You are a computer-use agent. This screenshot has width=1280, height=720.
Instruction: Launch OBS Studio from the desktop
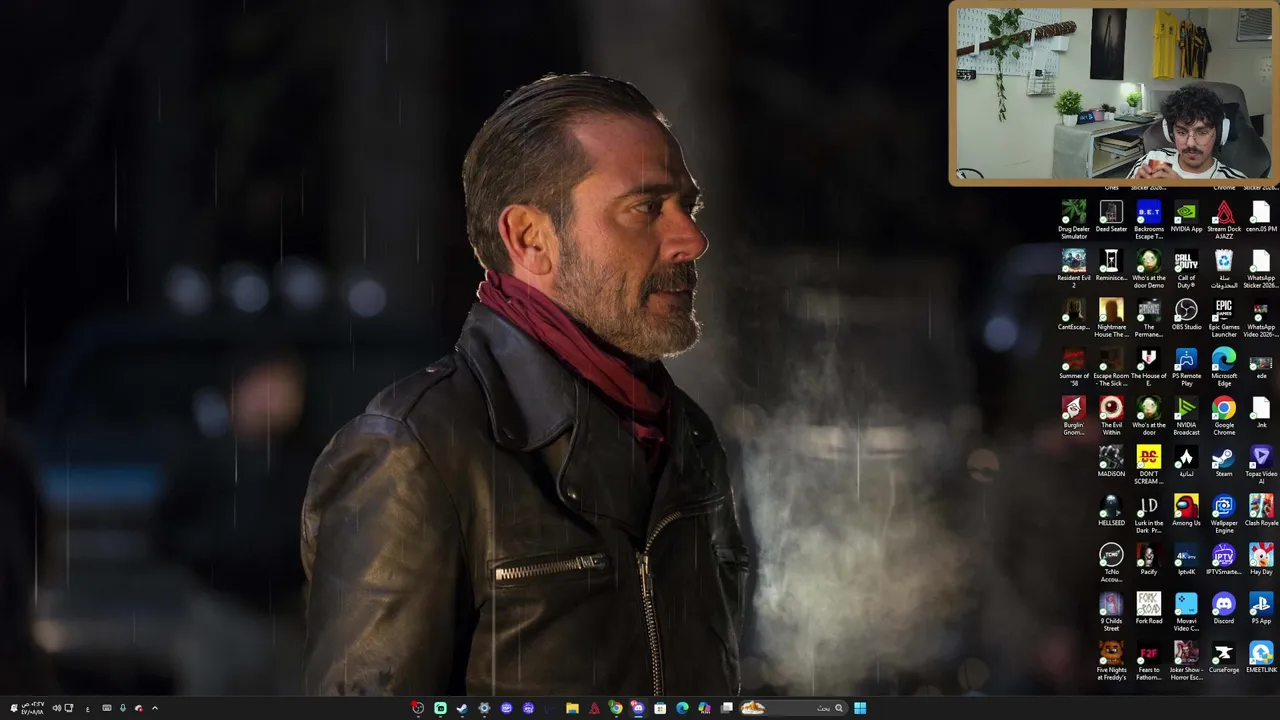coord(1186,314)
